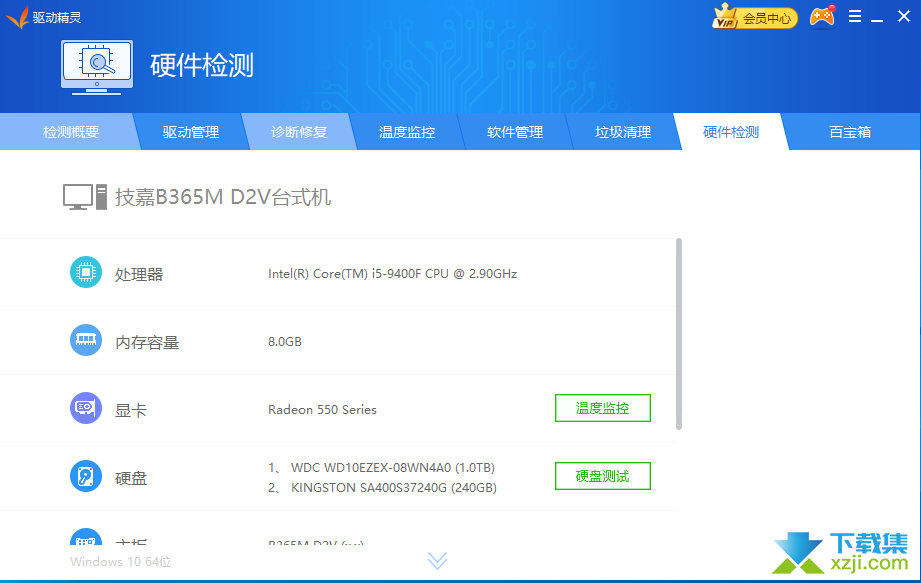The image size is (921, 583).
Task: Select the Intel Core i5-9400F CPU text
Action: click(x=392, y=274)
